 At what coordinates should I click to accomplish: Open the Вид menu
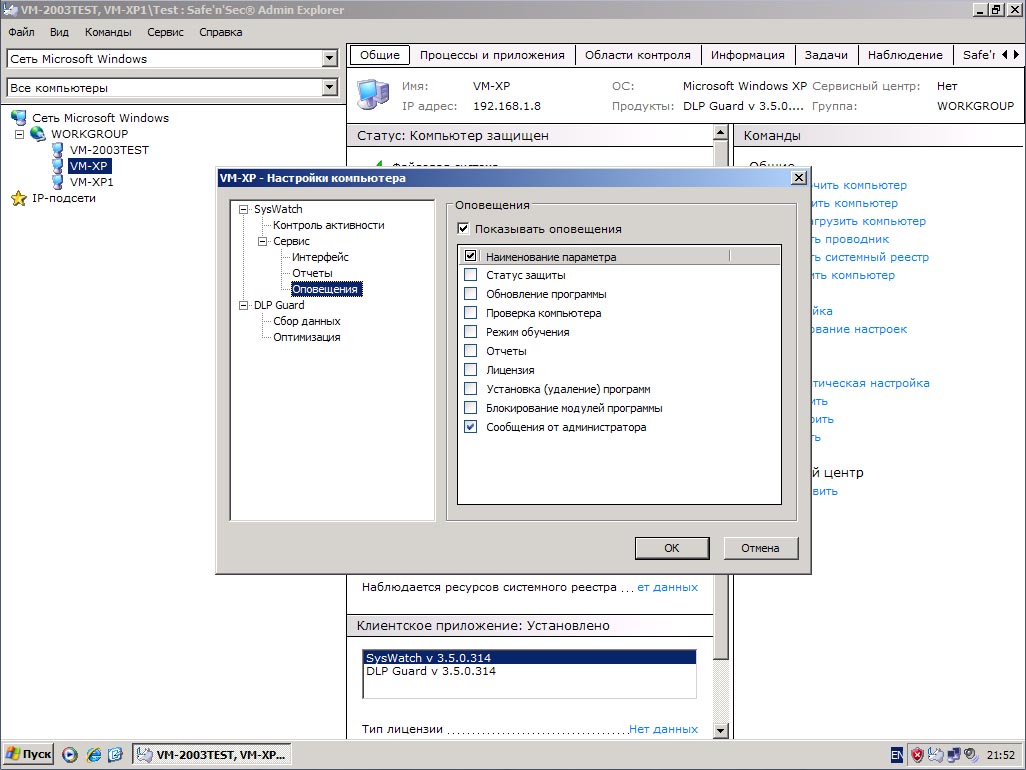[x=59, y=32]
